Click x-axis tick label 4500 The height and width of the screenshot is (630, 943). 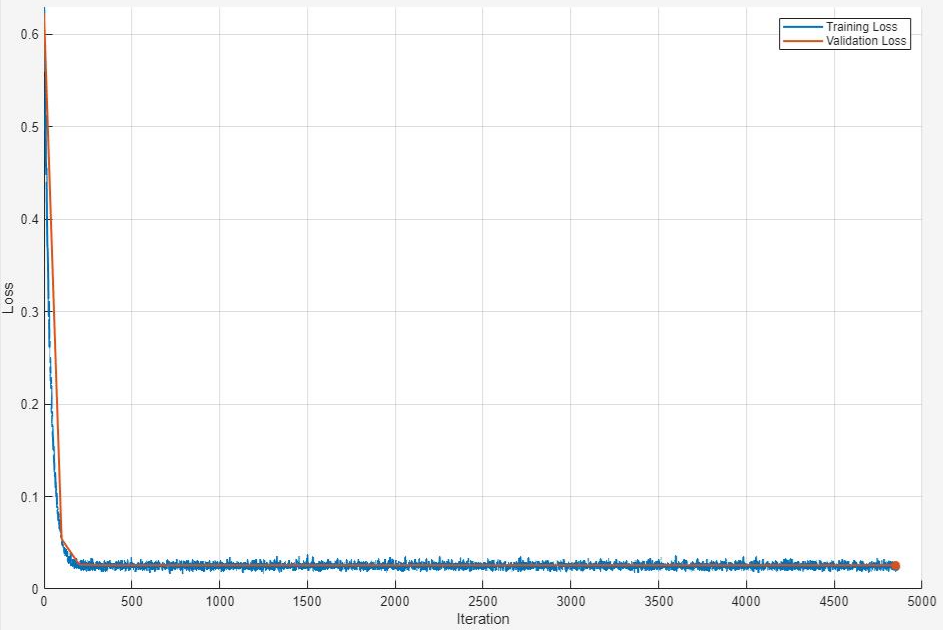pyautogui.click(x=834, y=602)
